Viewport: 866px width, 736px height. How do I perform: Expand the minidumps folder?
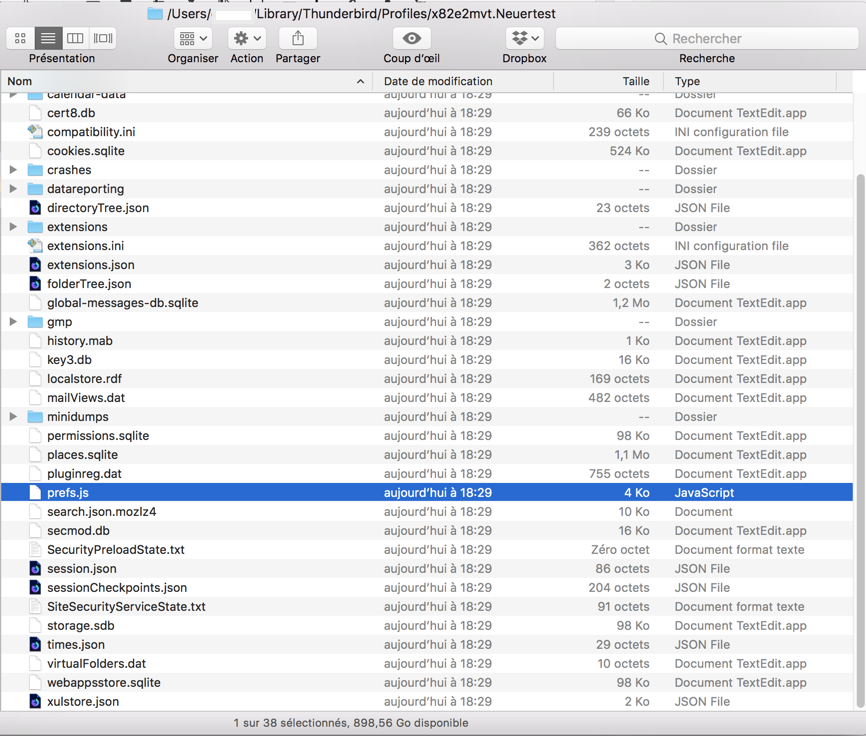[13, 416]
